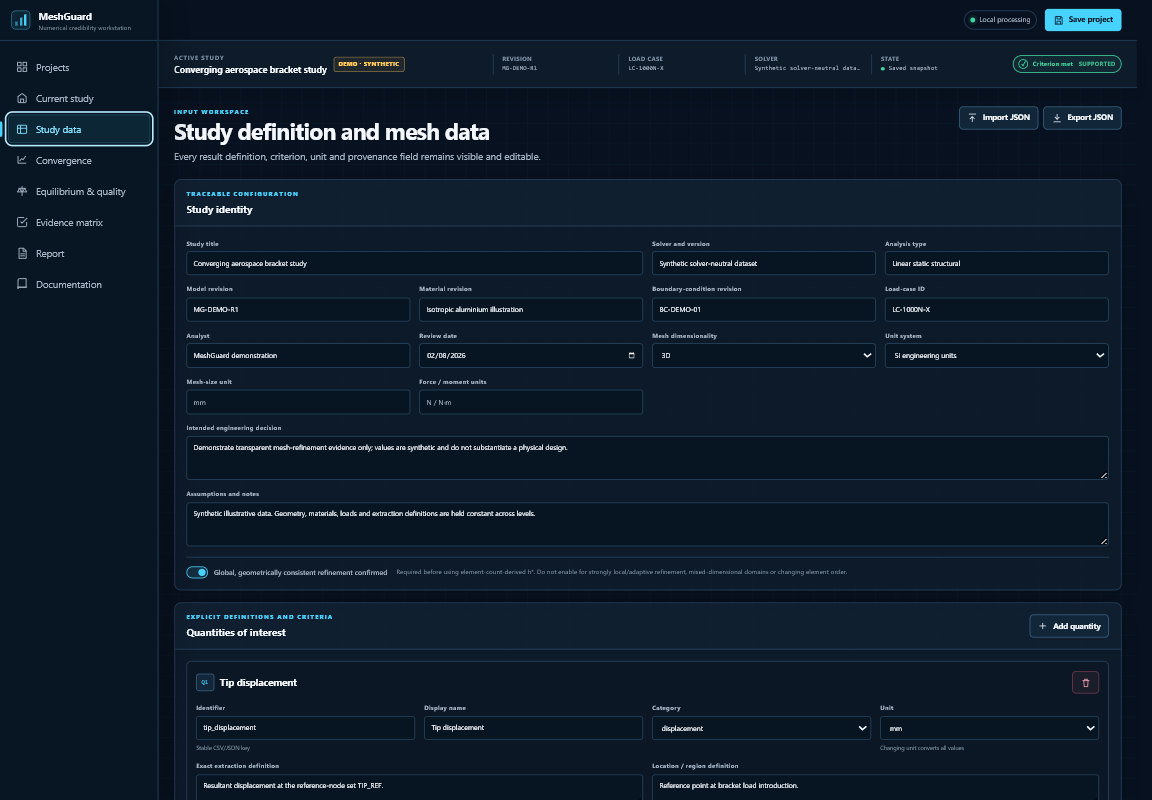The image size is (1152, 800).
Task: Click the Projects grid icon in sidebar
Action: pos(22,67)
